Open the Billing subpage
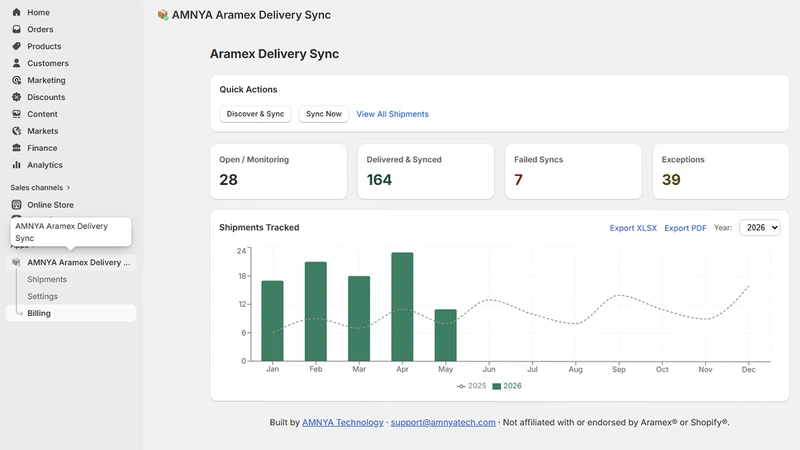Image resolution: width=800 pixels, height=450 pixels. point(70,313)
